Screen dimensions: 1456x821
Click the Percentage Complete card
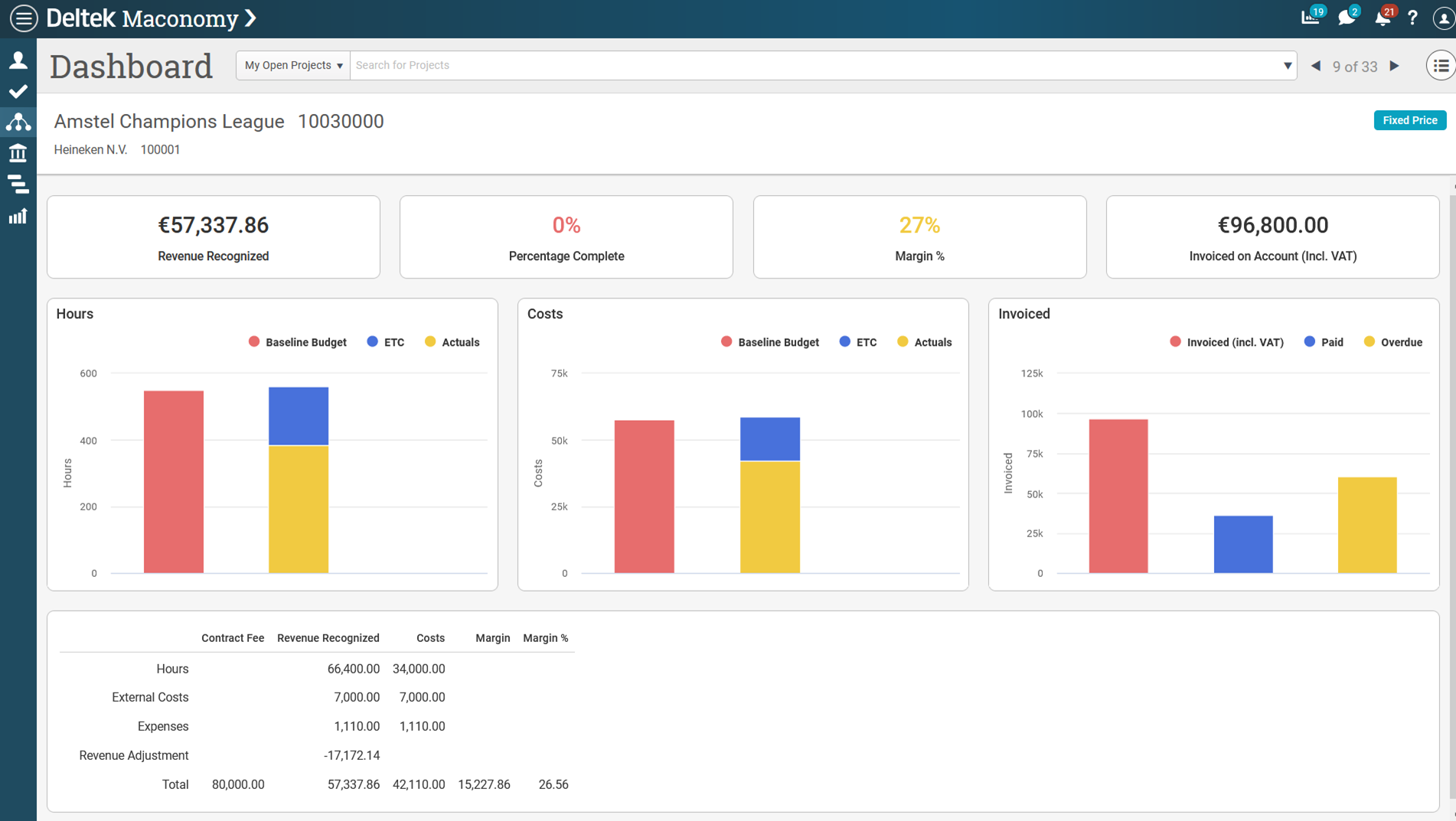(566, 237)
